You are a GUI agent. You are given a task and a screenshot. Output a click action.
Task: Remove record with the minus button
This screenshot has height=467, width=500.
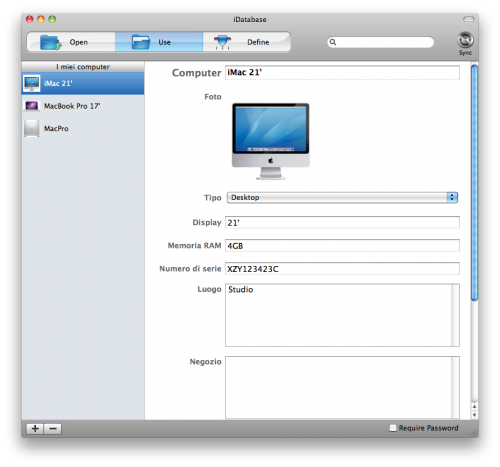(x=53, y=428)
